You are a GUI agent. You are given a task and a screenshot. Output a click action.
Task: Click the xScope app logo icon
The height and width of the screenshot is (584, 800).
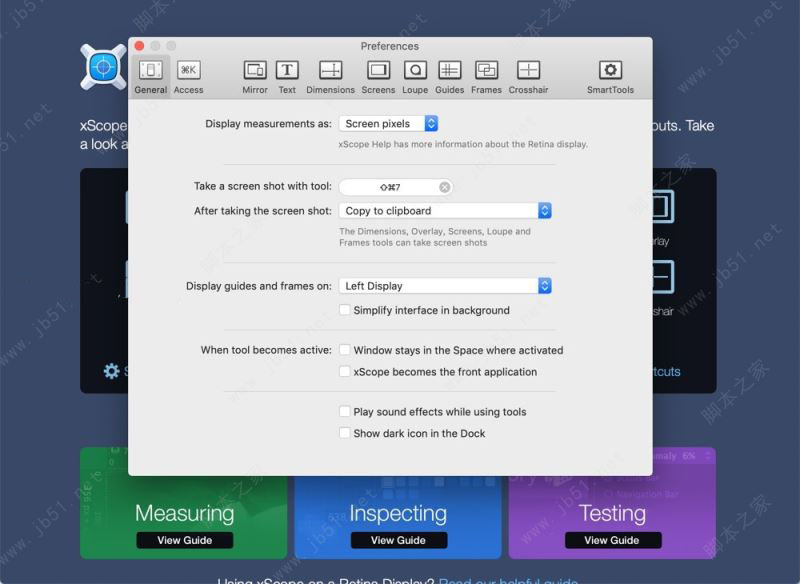tap(104, 67)
